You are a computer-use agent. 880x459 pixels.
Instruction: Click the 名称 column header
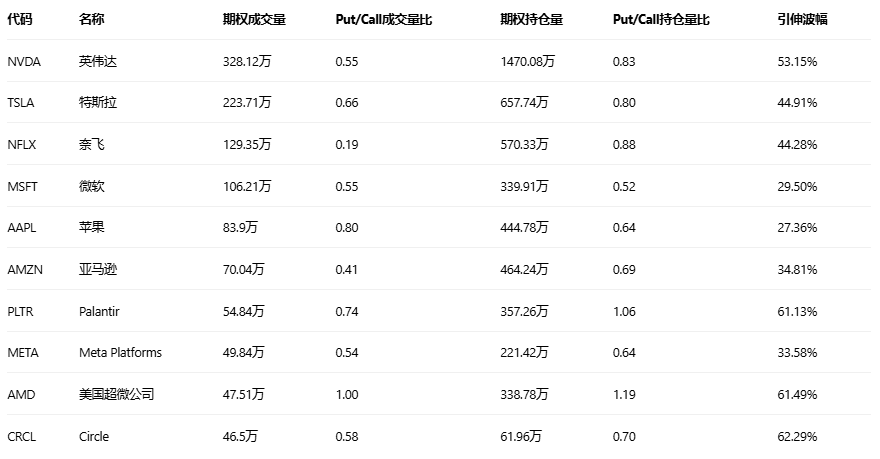click(x=91, y=19)
